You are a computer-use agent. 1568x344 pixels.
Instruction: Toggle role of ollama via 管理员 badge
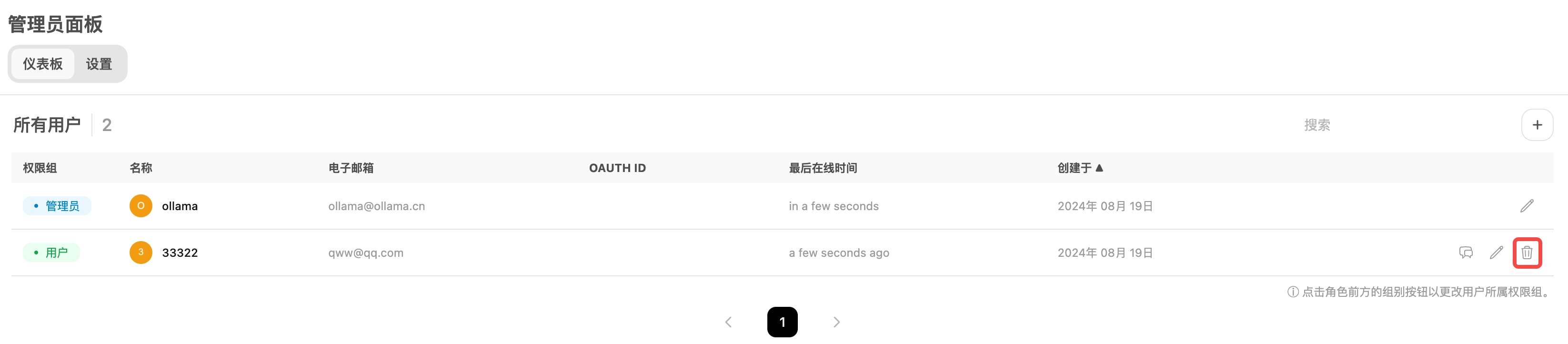click(x=57, y=206)
